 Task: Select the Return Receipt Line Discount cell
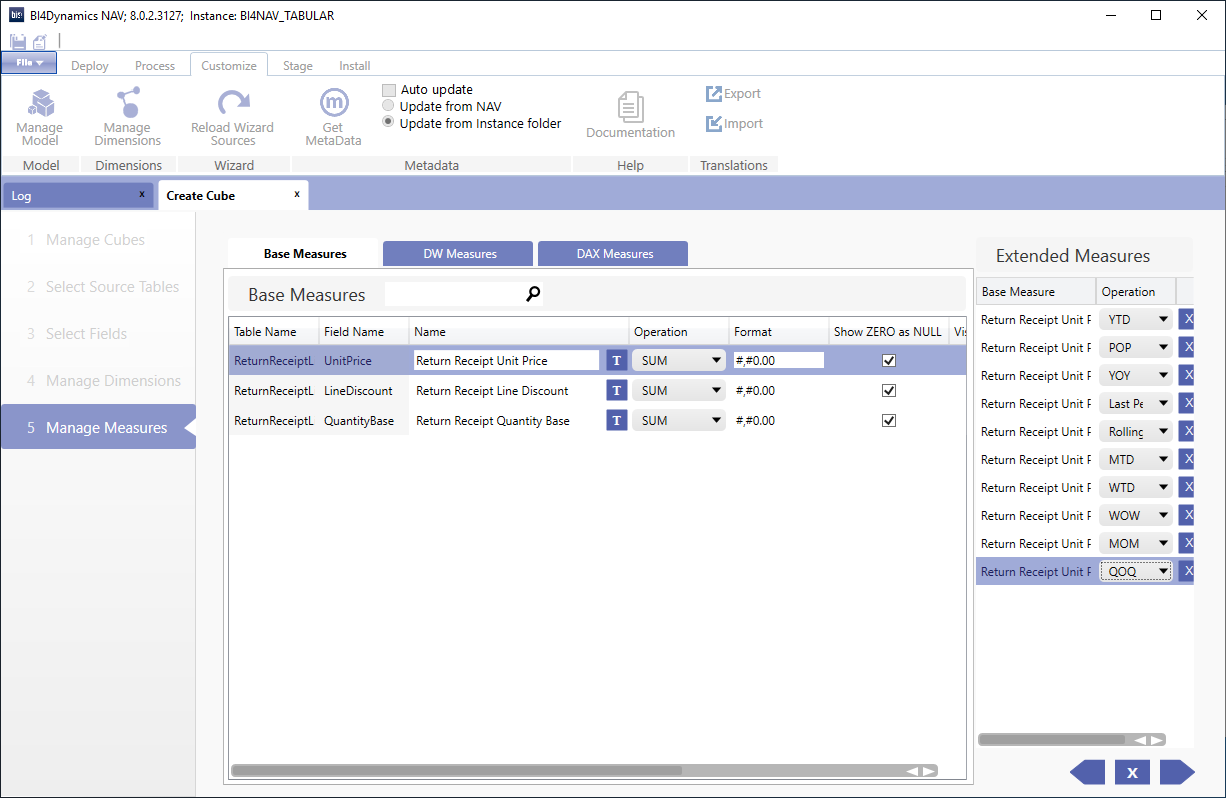(x=508, y=391)
